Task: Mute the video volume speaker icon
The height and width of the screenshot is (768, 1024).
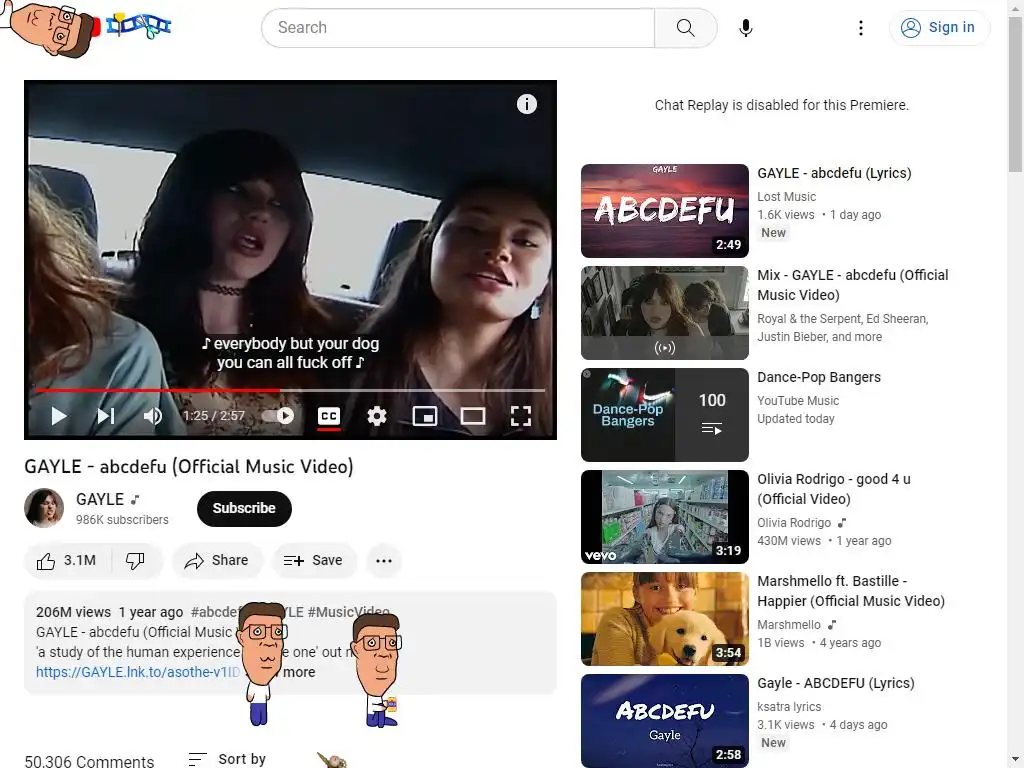Action: [x=153, y=416]
